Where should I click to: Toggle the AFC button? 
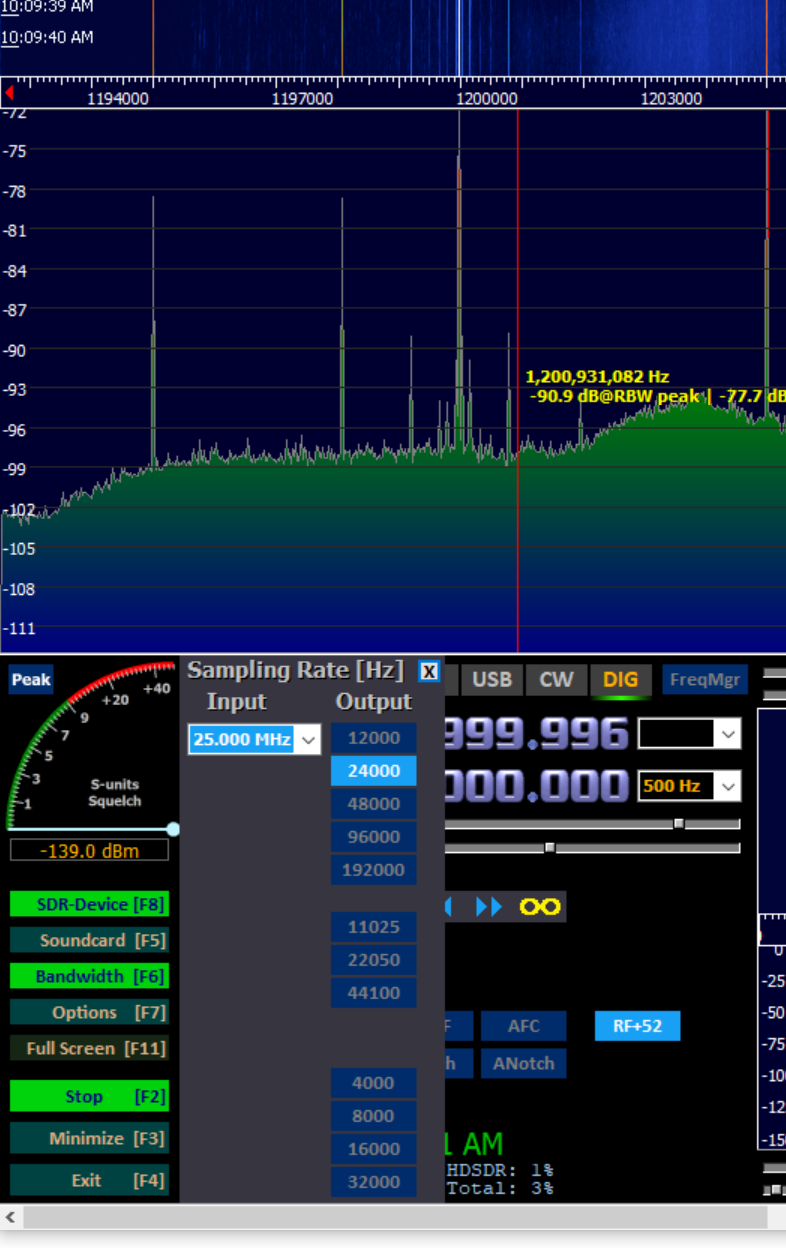pyautogui.click(x=523, y=1026)
